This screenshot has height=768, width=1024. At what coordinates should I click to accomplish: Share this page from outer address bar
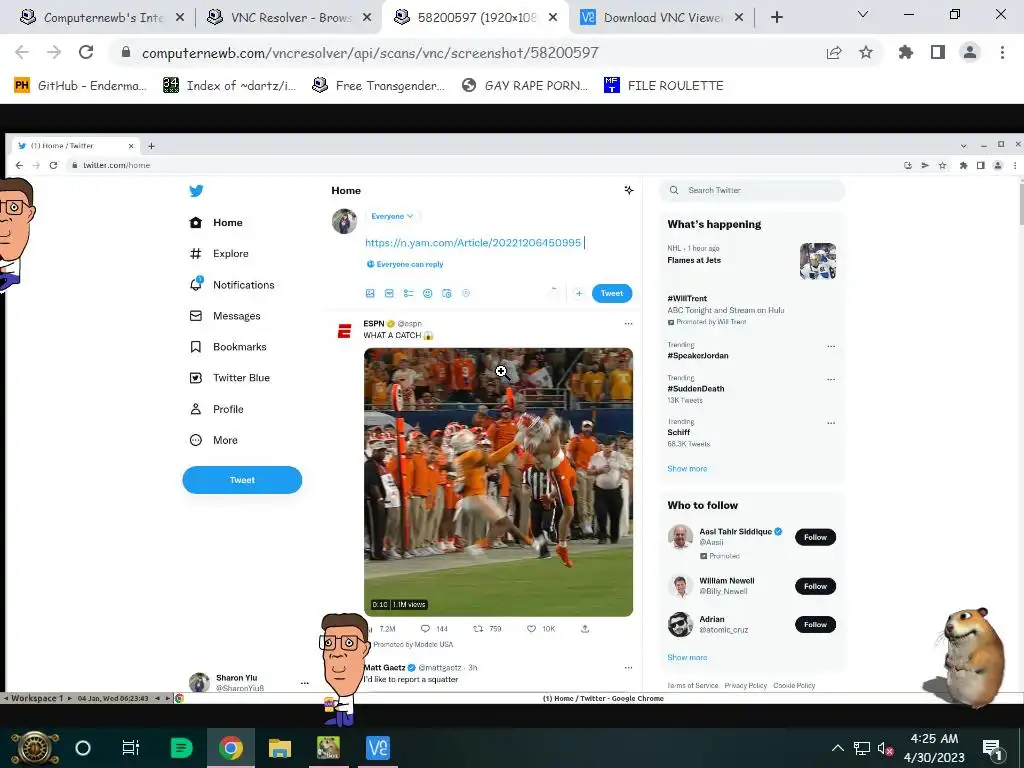(x=834, y=53)
